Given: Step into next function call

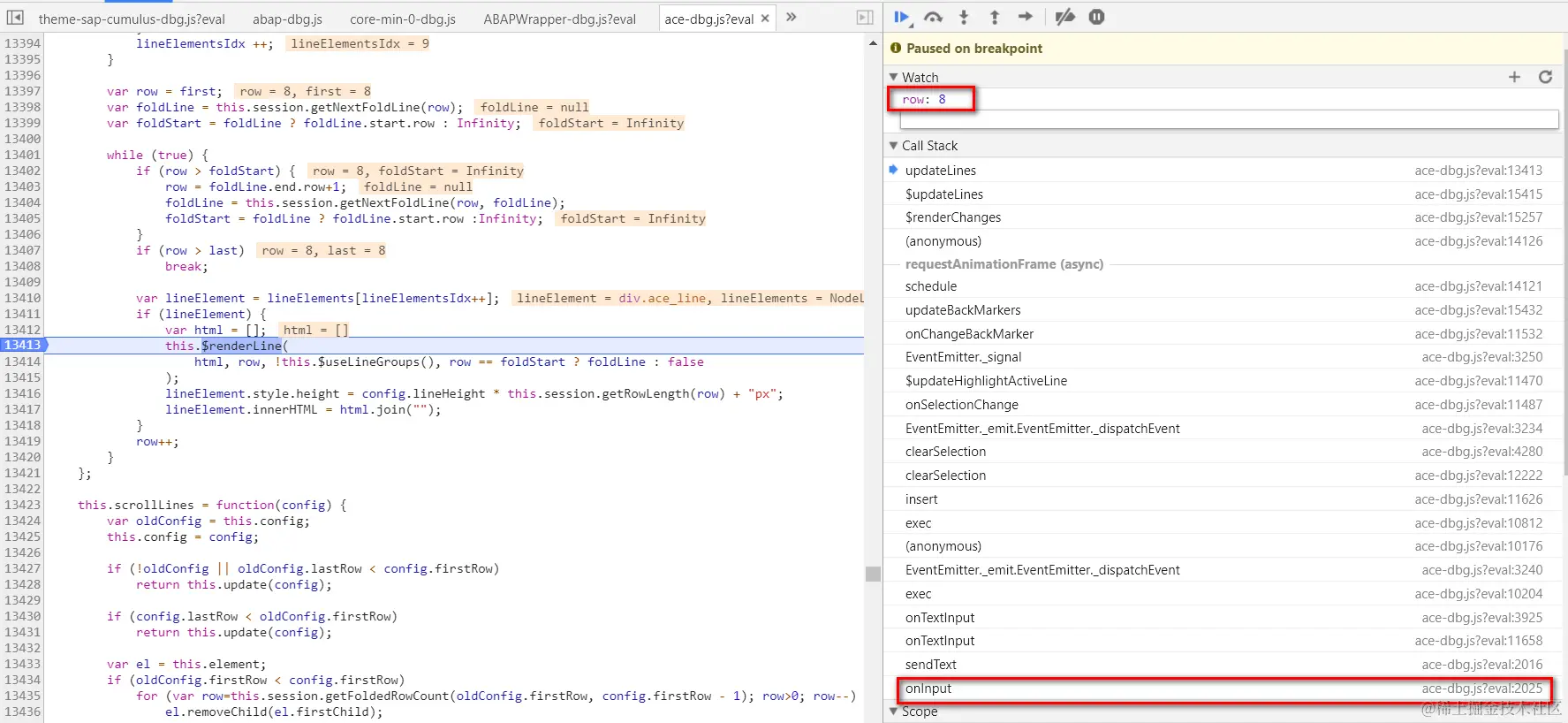Looking at the screenshot, I should pyautogui.click(x=964, y=17).
